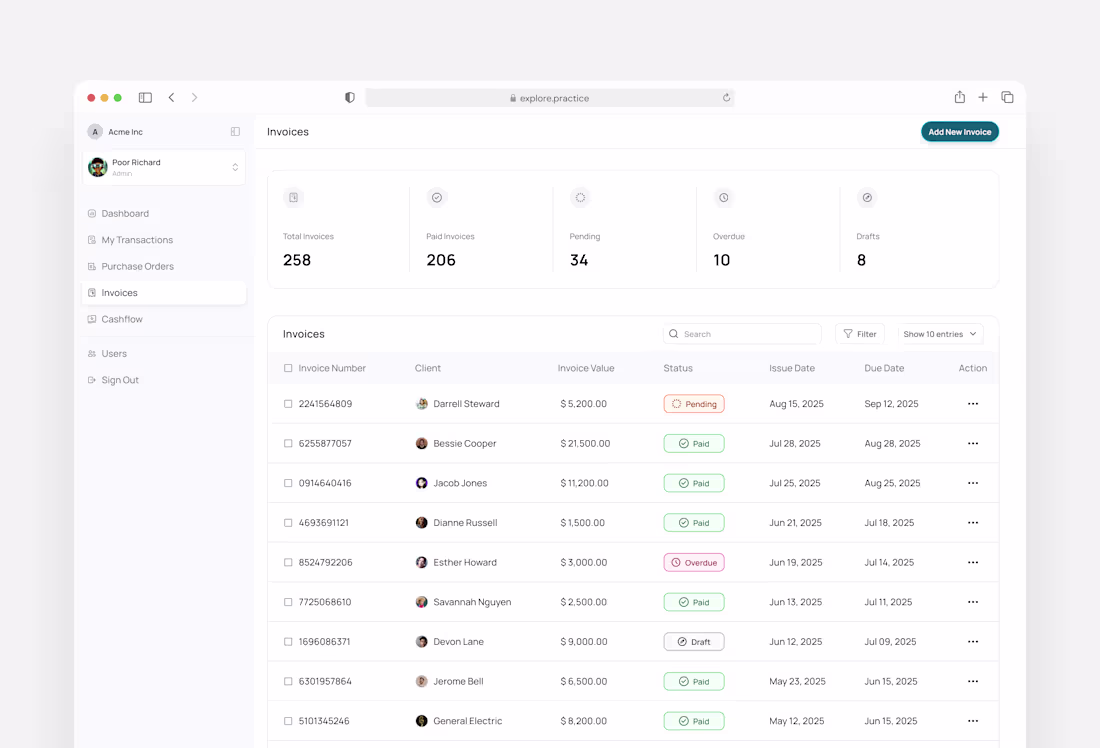Viewport: 1100px width, 748px height.
Task: Click client name Darrell Steward
Action: (467, 403)
